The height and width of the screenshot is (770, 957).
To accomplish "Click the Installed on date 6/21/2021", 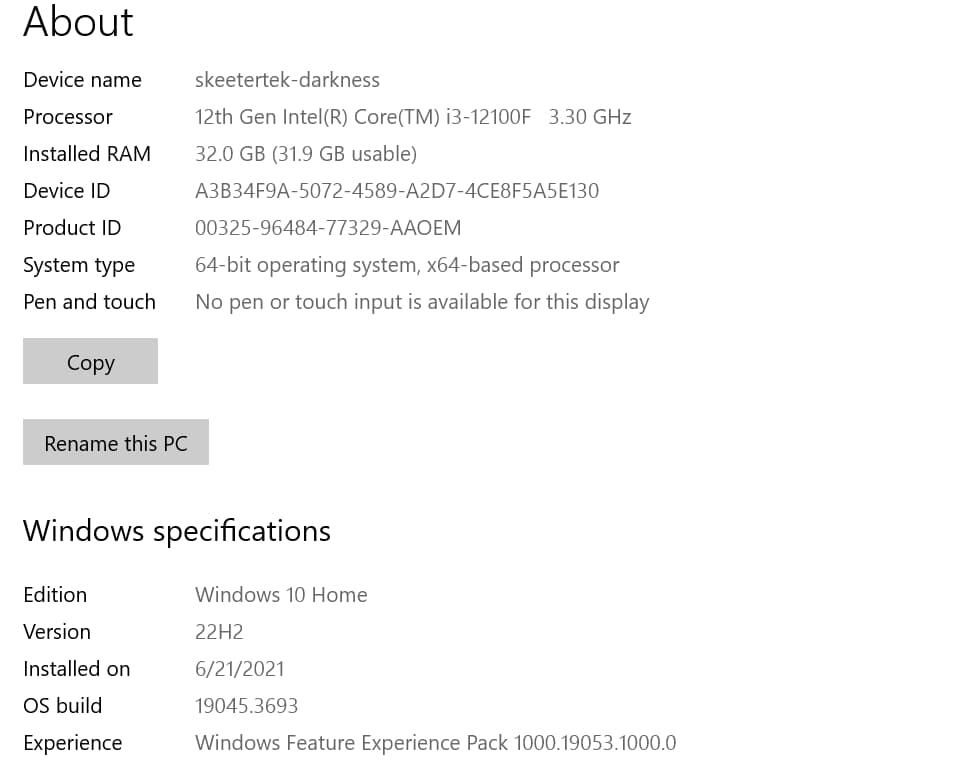I will click(239, 669).
